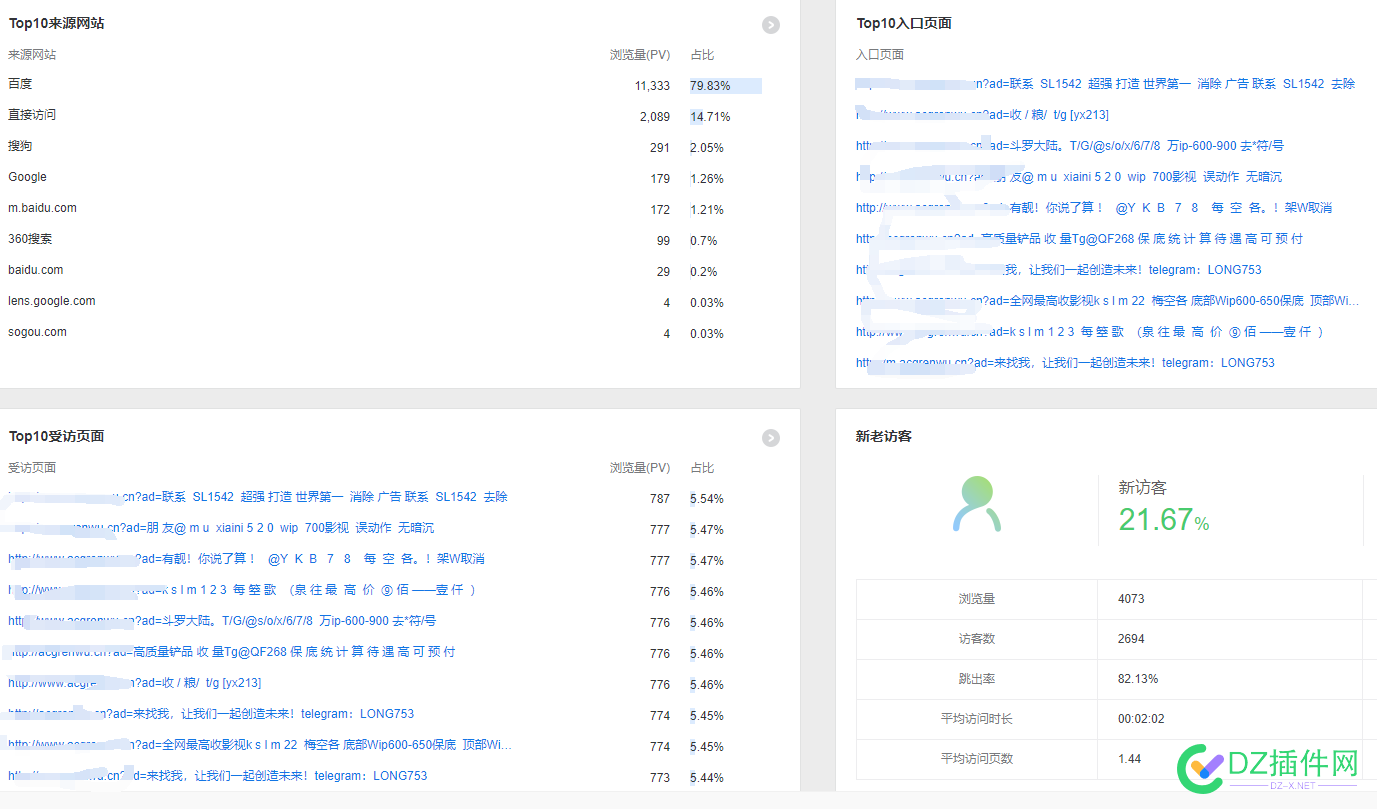Open entry page link with 泉往最高价

(1090, 332)
